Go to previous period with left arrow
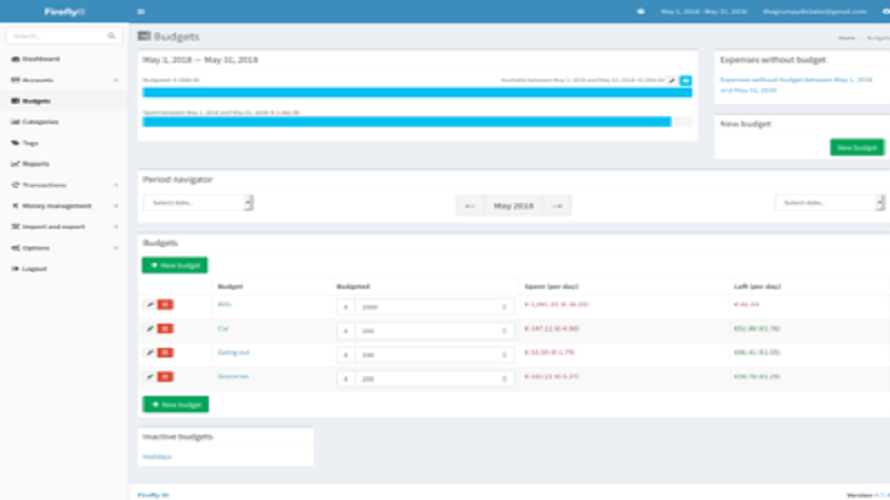This screenshot has height=500, width=890. [x=470, y=205]
